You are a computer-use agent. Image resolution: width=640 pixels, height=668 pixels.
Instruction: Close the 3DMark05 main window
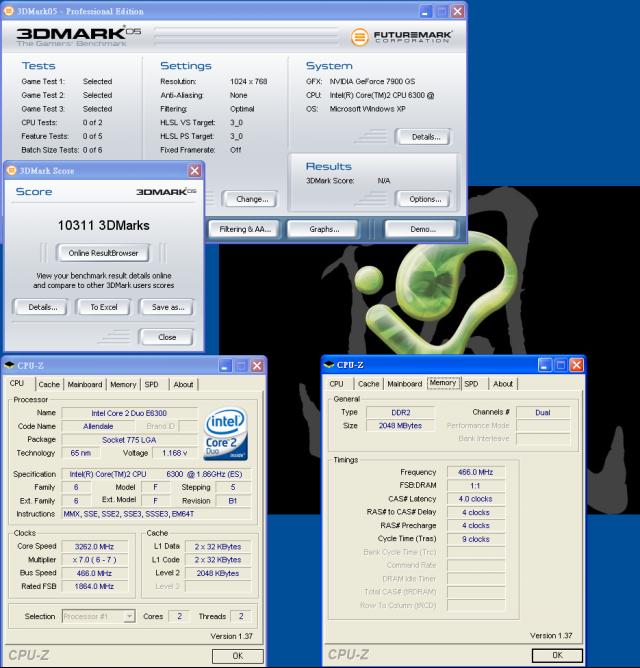[x=457, y=11]
